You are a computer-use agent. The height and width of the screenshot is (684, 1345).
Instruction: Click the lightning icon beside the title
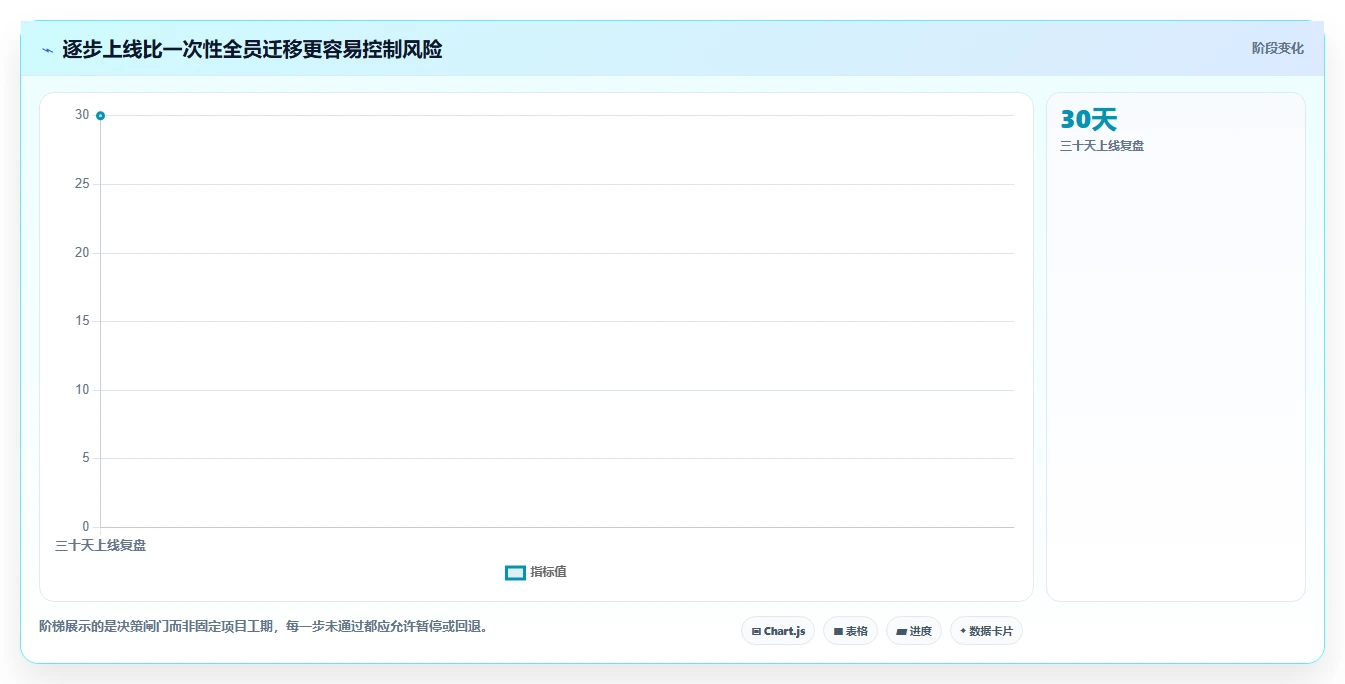[x=47, y=49]
